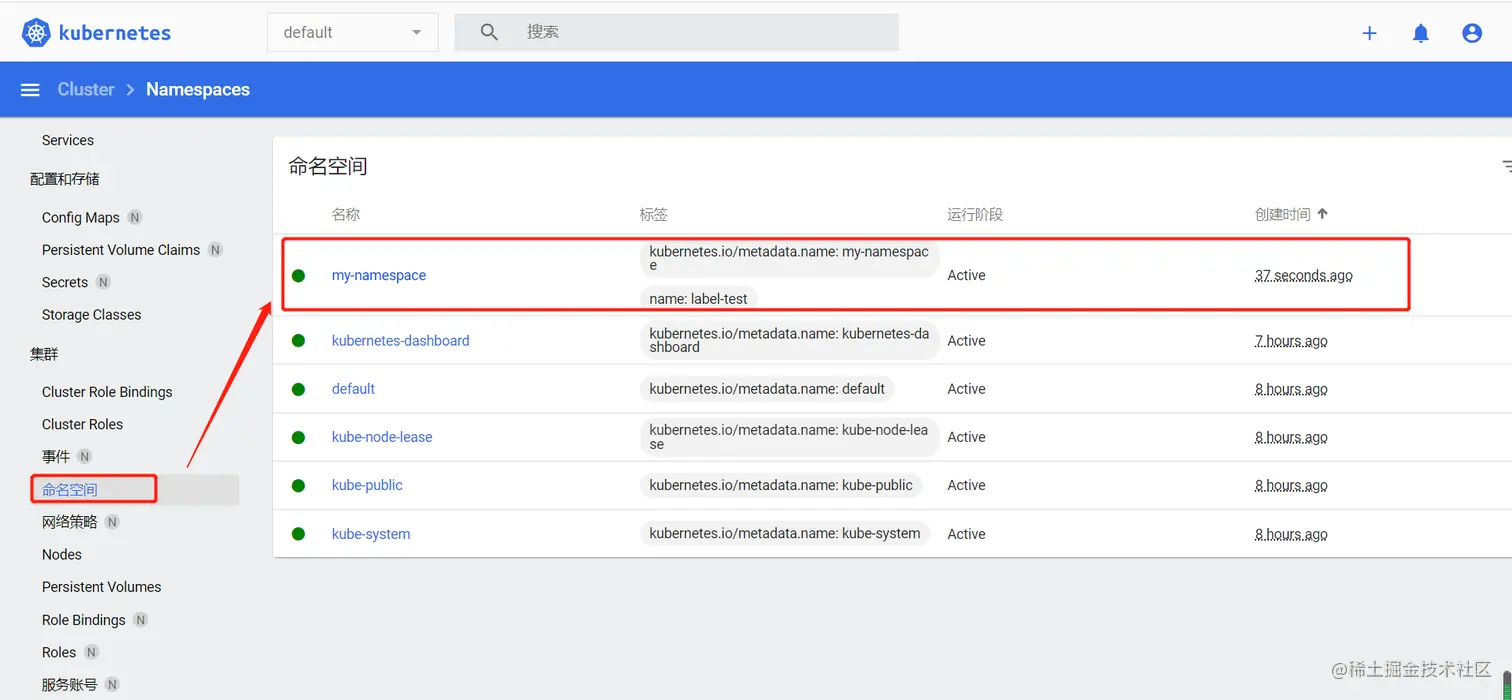Open the kube-system namespace link
This screenshot has width=1512, height=700.
(371, 534)
